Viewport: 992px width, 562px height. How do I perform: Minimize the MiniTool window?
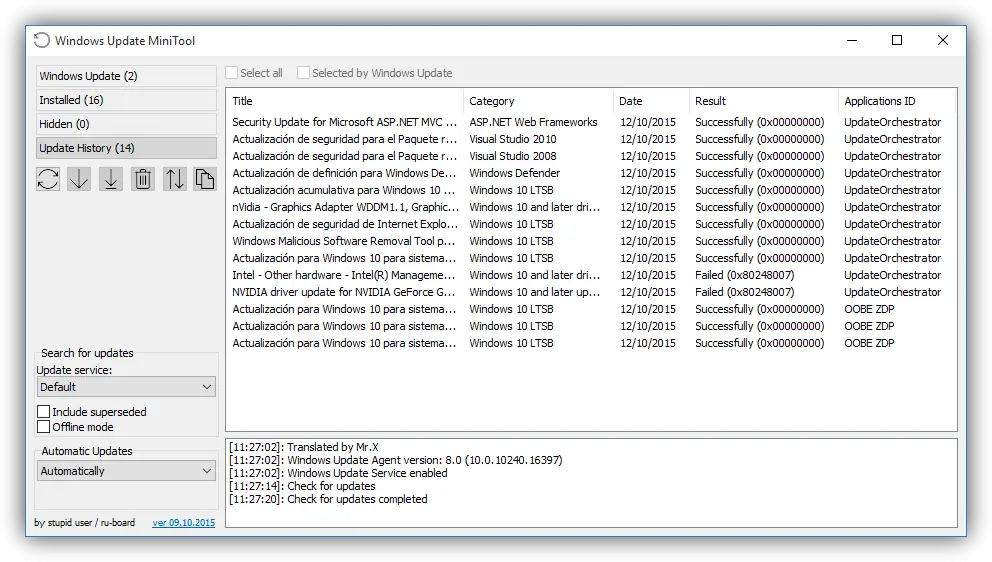(x=852, y=41)
